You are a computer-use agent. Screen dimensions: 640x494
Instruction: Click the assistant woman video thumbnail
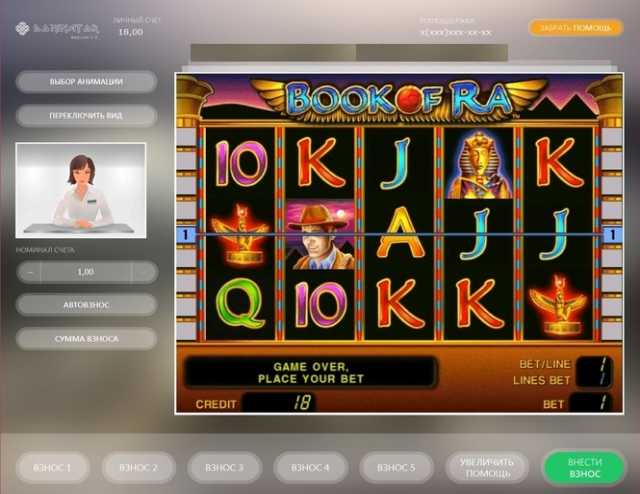tap(81, 190)
